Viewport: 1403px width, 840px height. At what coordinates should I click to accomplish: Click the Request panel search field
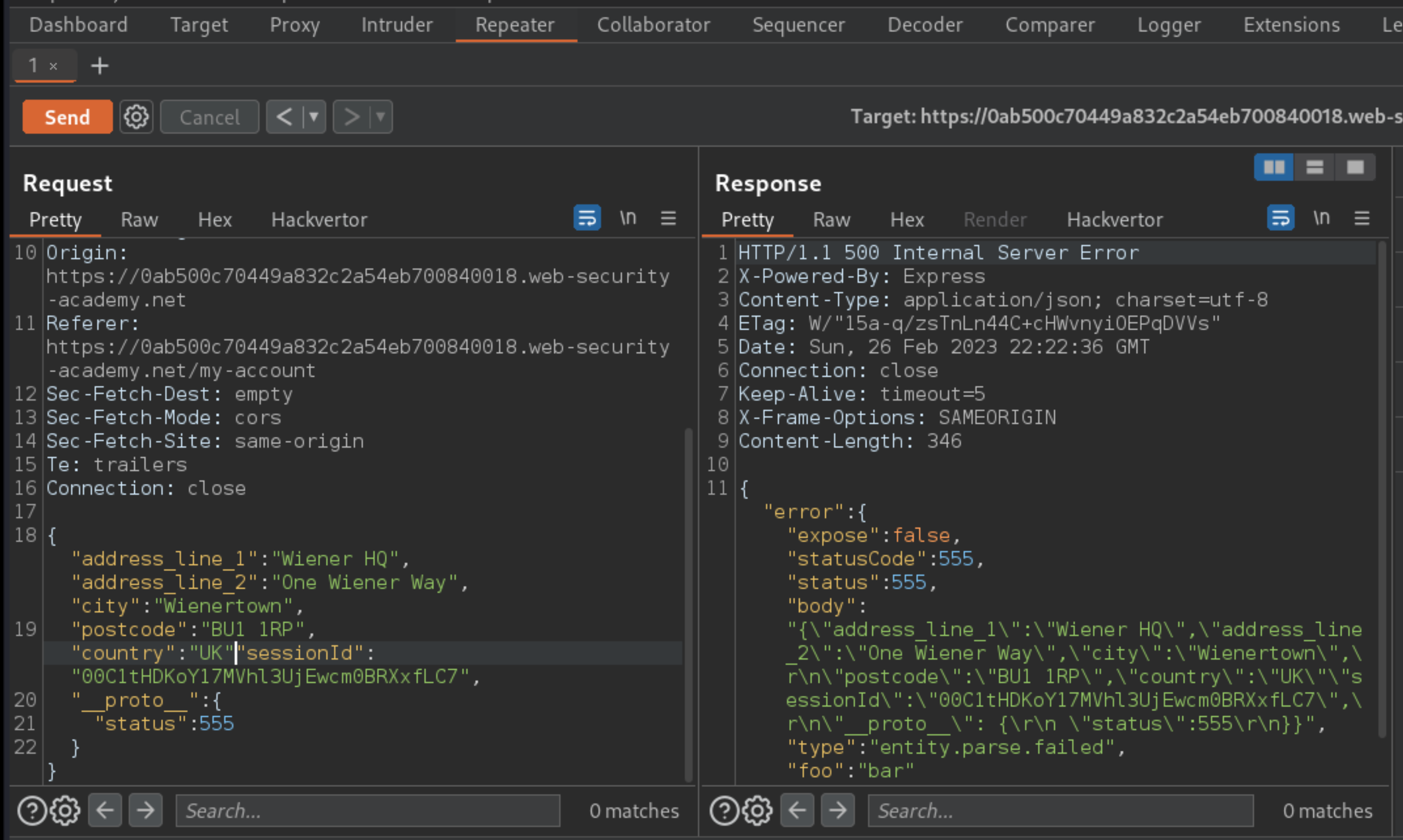(367, 810)
